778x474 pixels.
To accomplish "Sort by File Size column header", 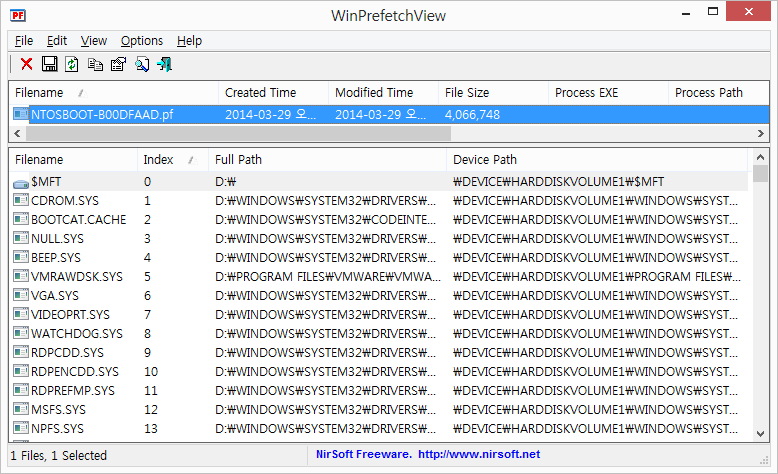I will click(x=494, y=93).
